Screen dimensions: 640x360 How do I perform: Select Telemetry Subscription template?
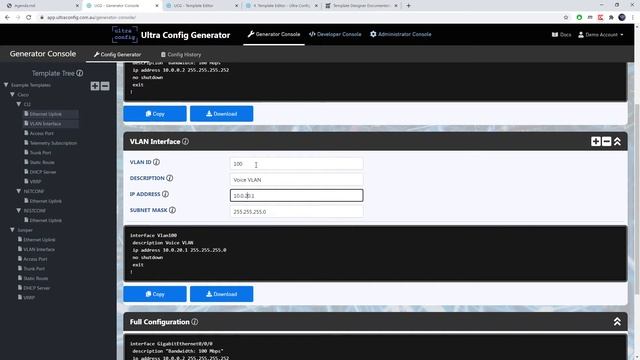53,143
